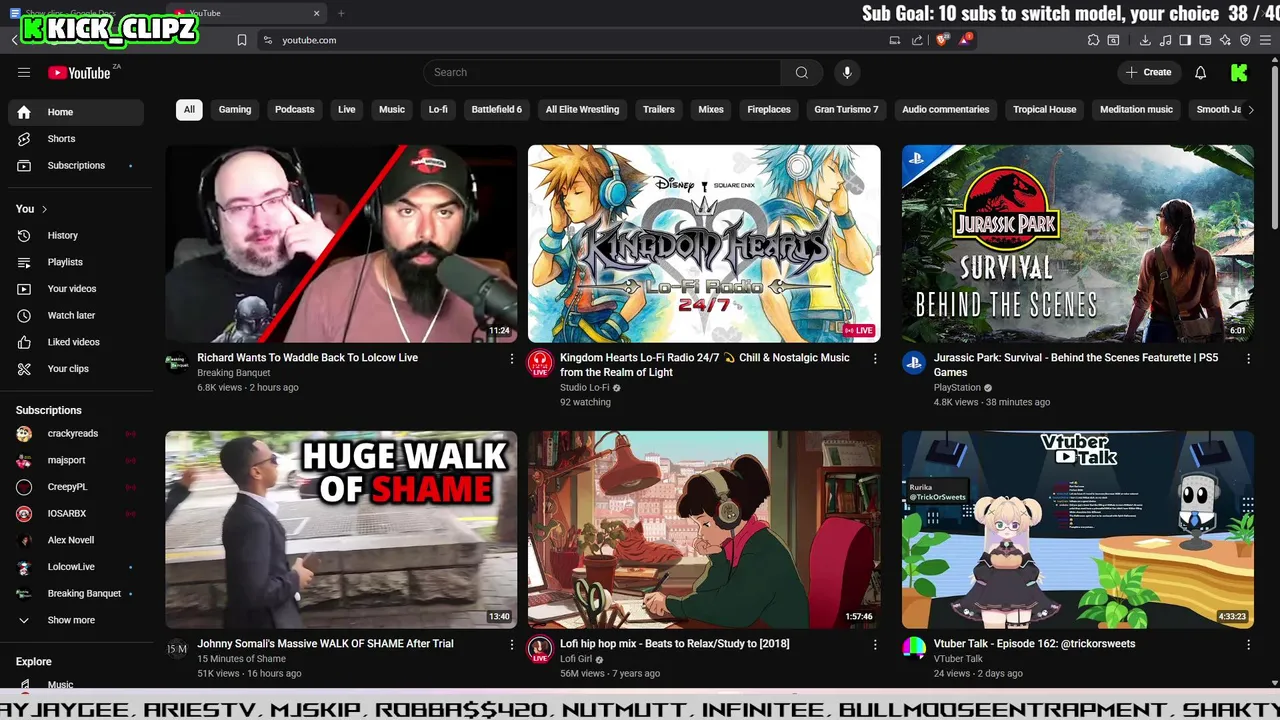Open options menu for Johnny Somali video
The width and height of the screenshot is (1280, 720).
[x=512, y=644]
